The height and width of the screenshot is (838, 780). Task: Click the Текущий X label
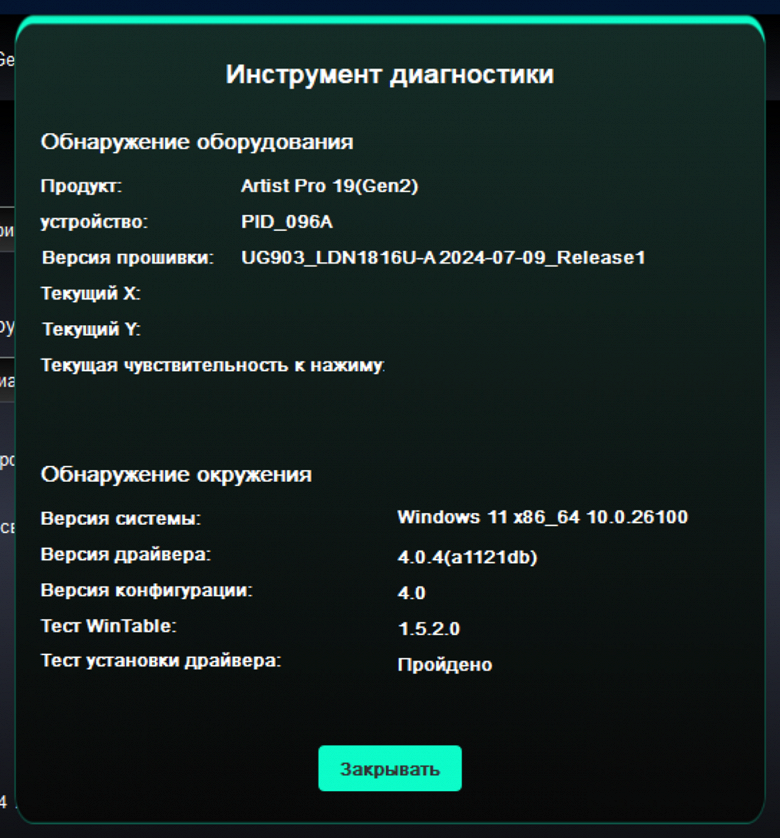(x=90, y=293)
